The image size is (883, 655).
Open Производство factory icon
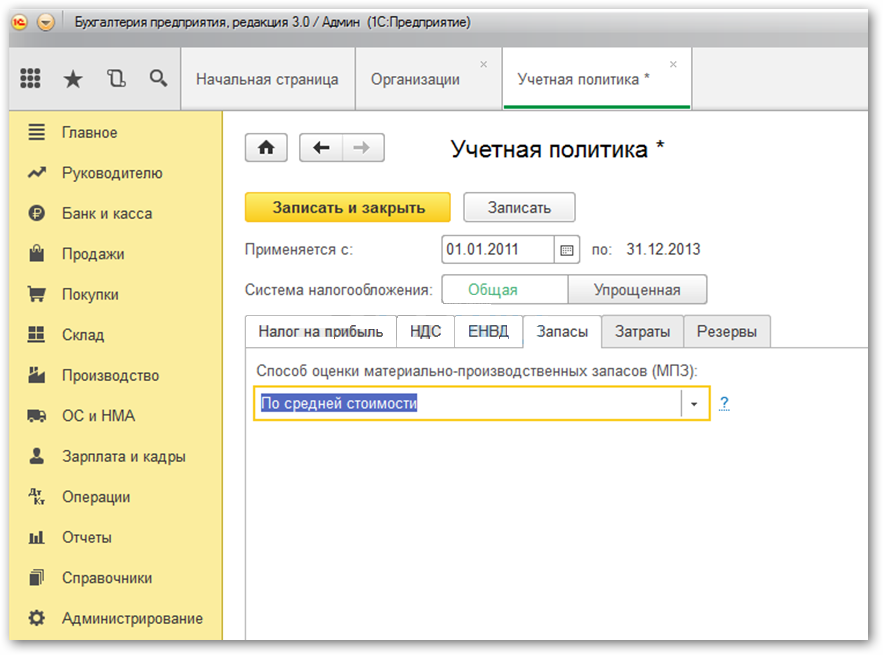pos(37,375)
